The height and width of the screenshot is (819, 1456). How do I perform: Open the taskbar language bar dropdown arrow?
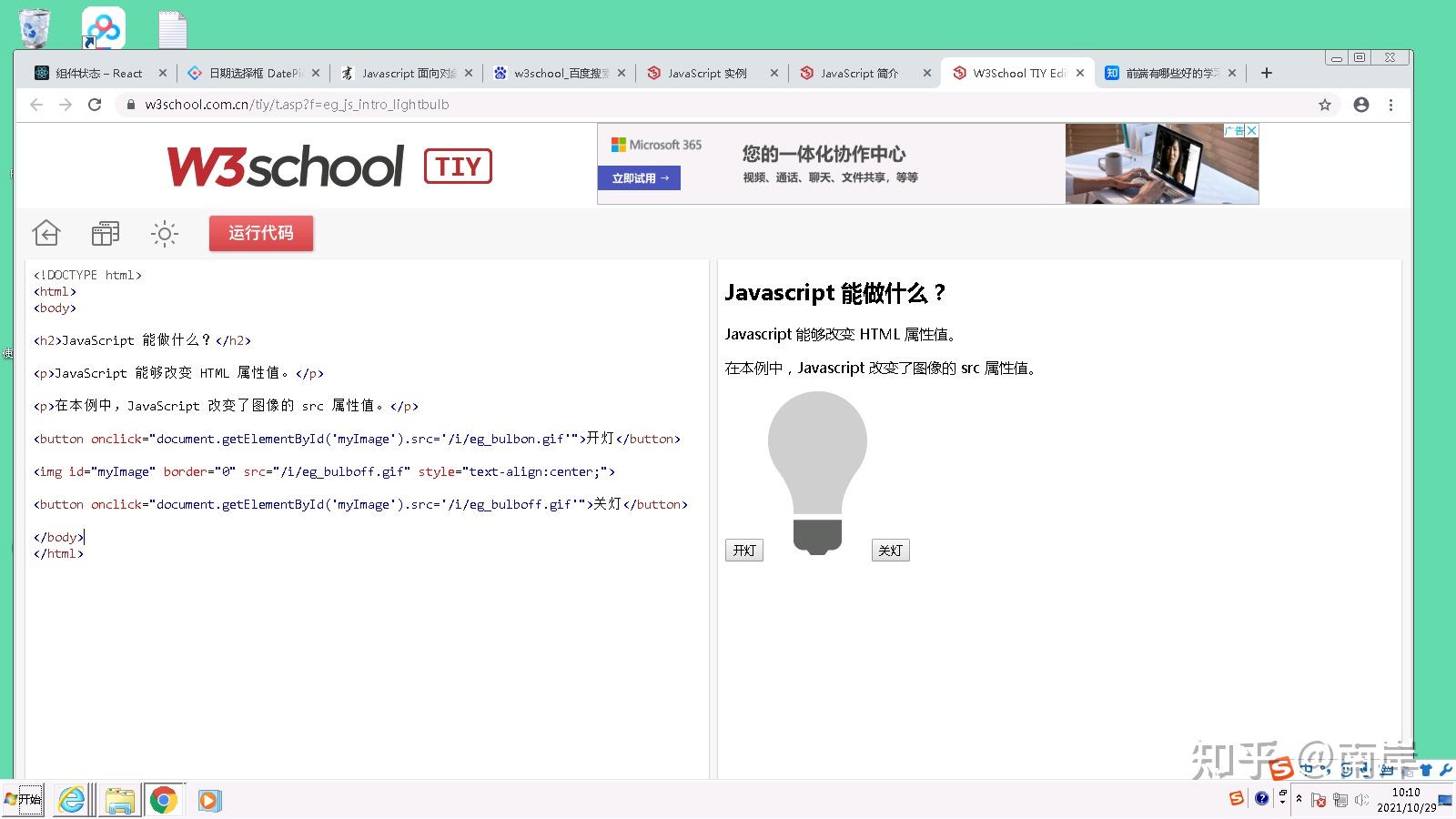pyautogui.click(x=1282, y=803)
